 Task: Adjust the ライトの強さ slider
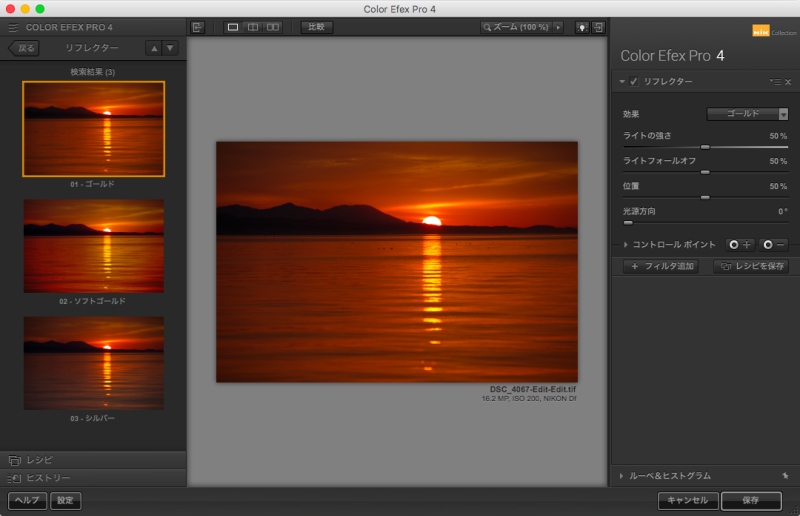tap(705, 147)
